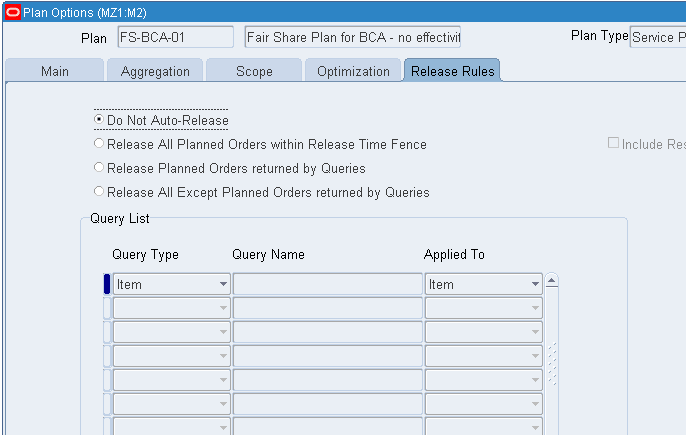The width and height of the screenshot is (686, 435).
Task: Select the Release Rules tab
Action: point(452,70)
